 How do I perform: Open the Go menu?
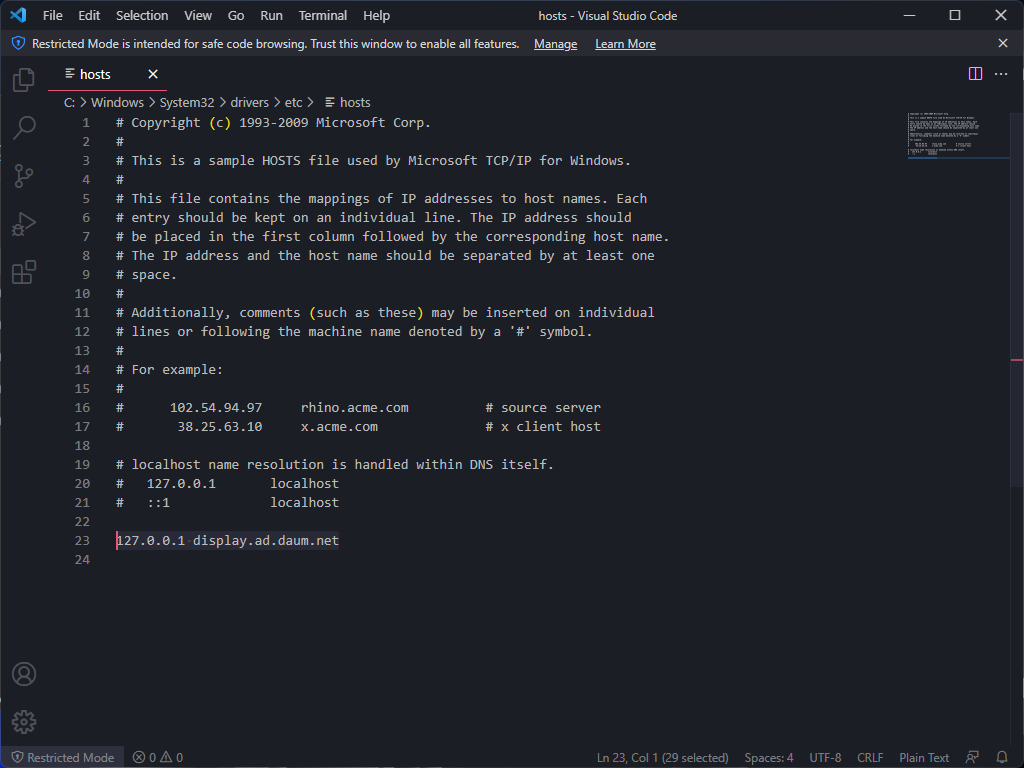click(236, 15)
